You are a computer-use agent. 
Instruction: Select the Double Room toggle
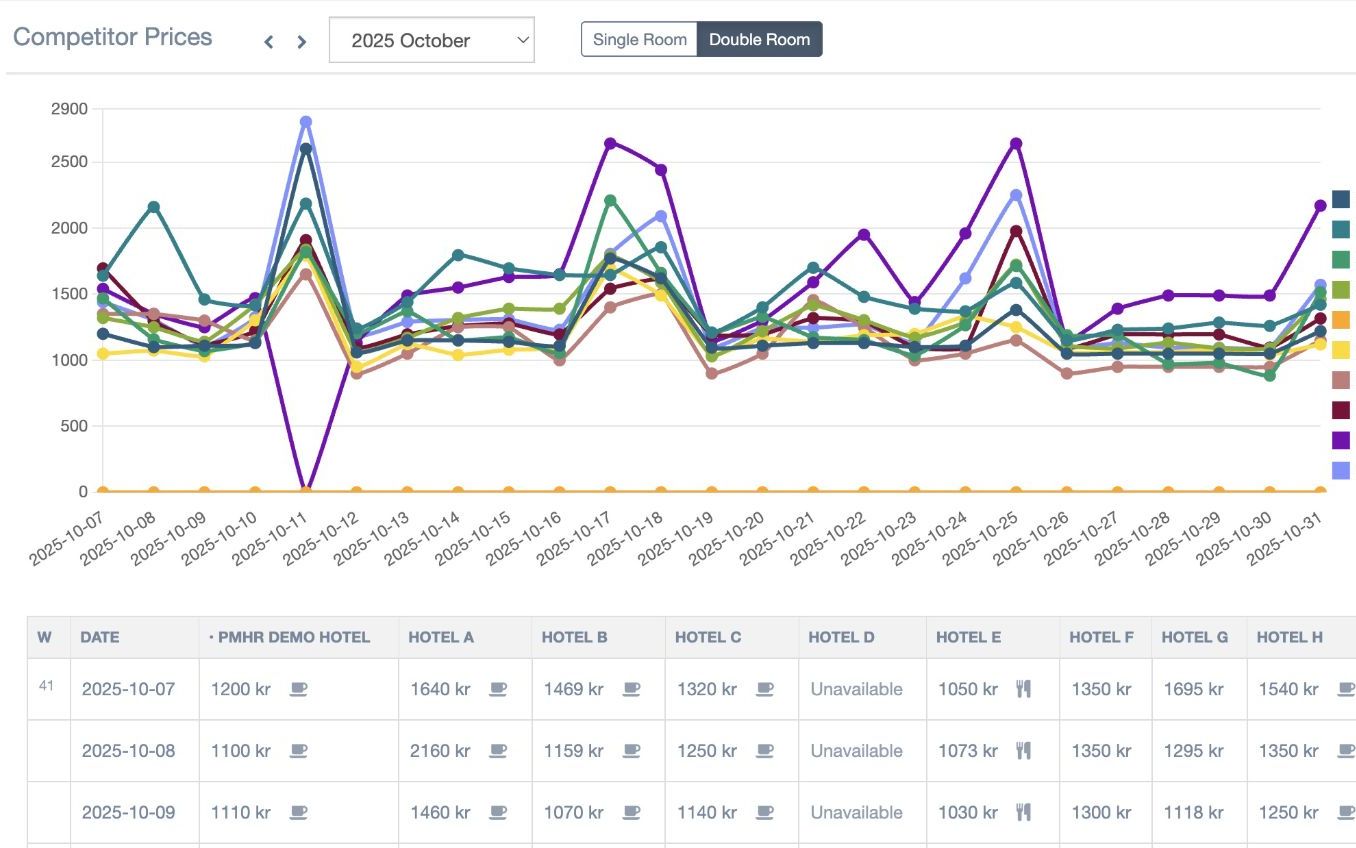pos(759,40)
